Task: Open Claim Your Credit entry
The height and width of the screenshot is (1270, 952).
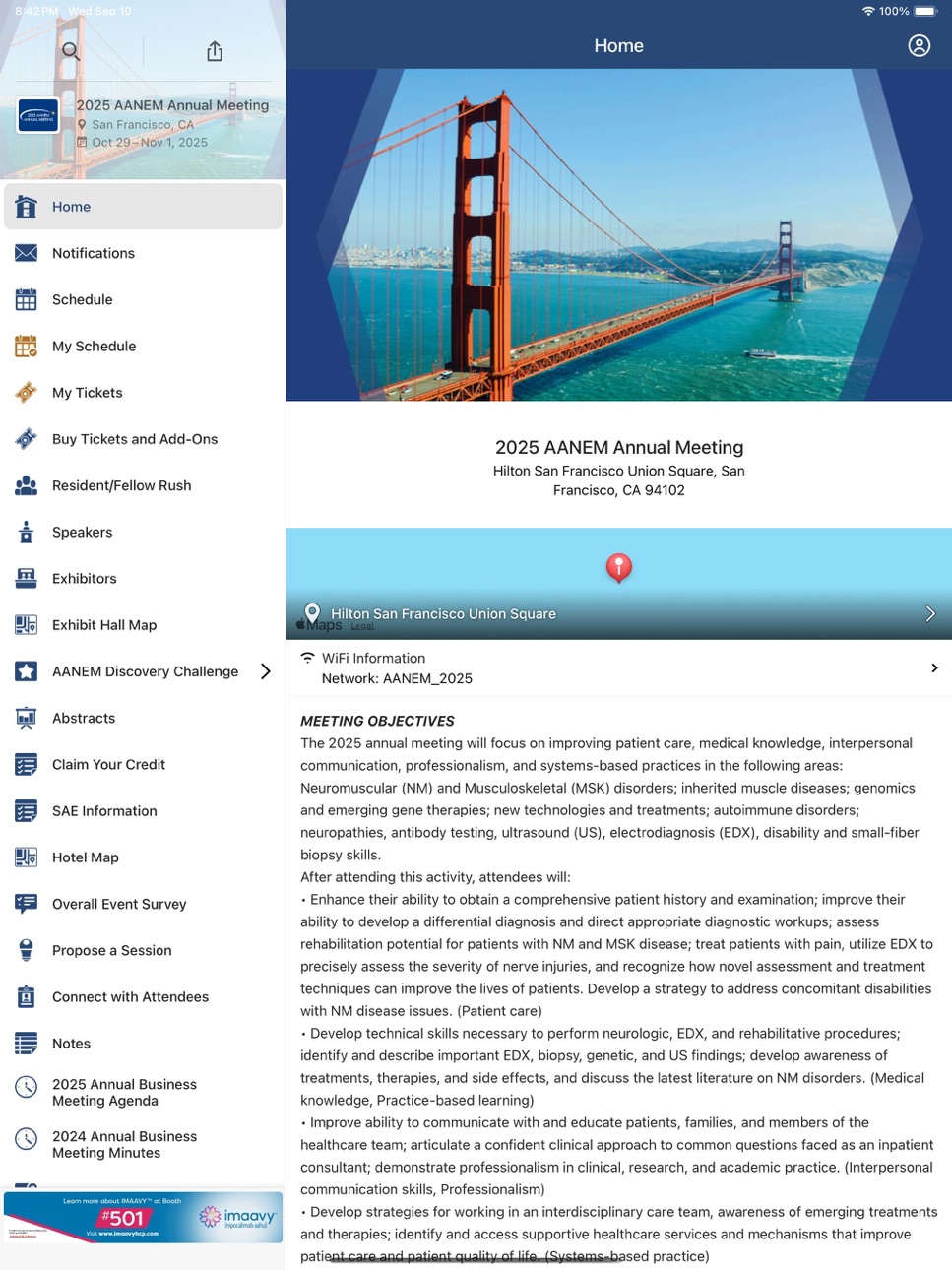Action: [x=144, y=764]
